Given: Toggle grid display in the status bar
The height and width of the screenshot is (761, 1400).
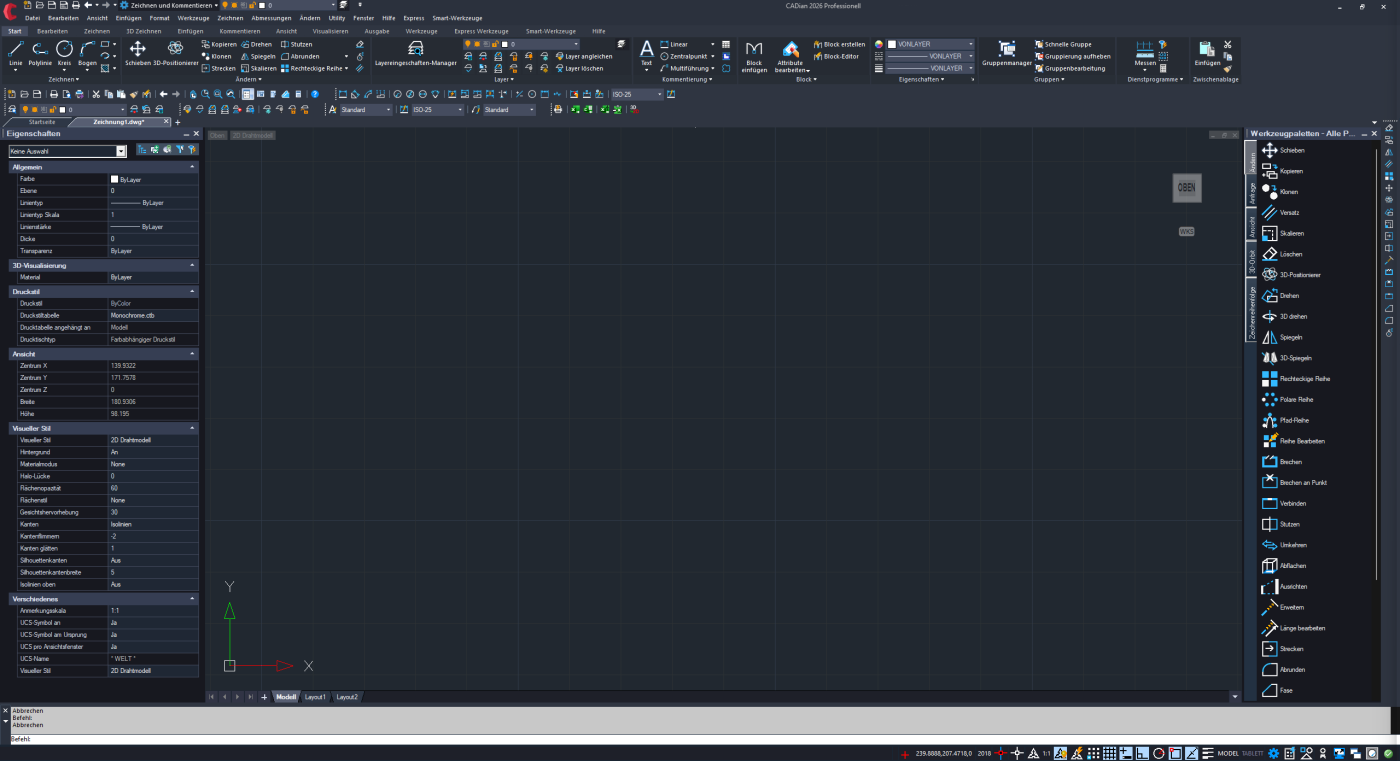Looking at the screenshot, I should (1109, 753).
